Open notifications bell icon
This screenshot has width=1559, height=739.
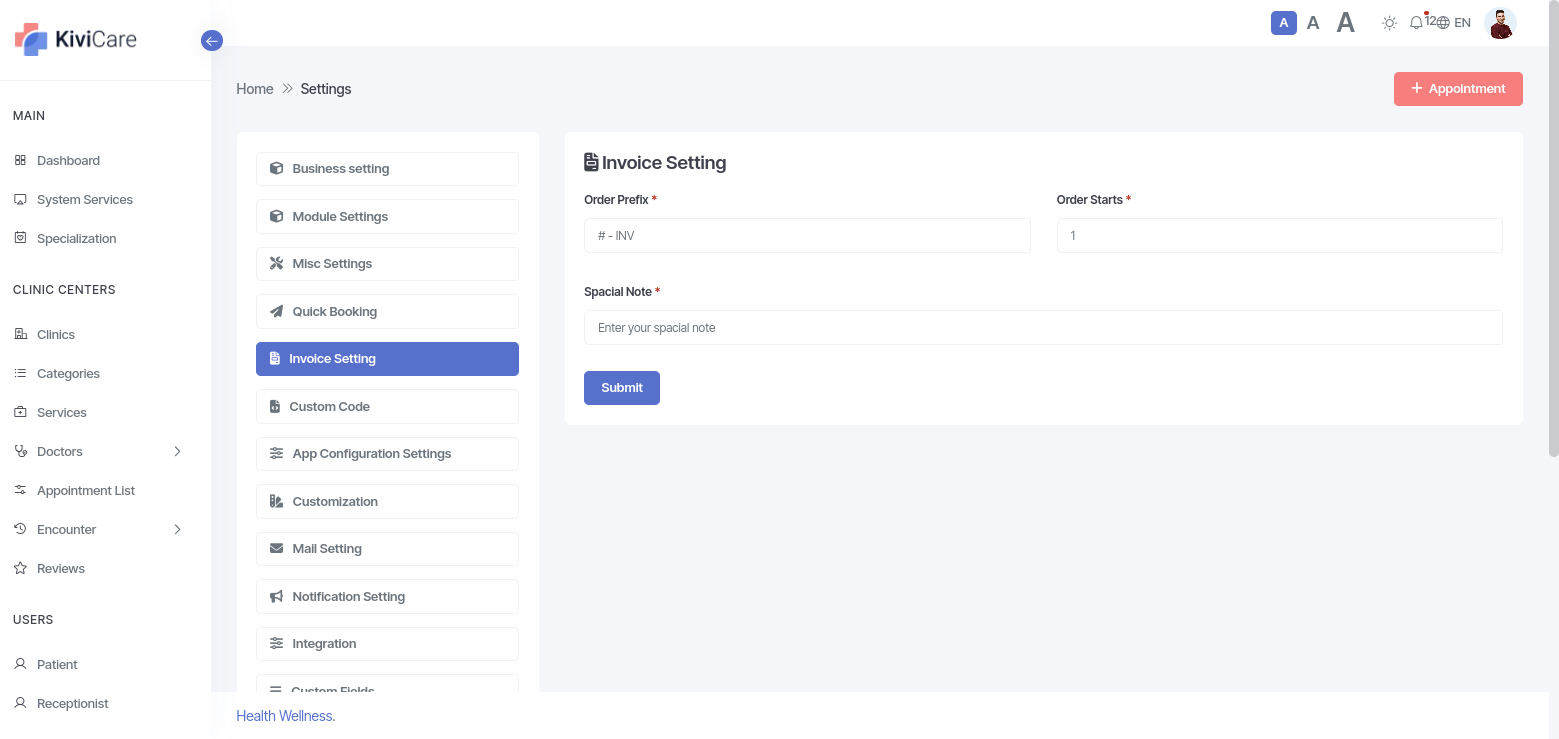[1416, 23]
